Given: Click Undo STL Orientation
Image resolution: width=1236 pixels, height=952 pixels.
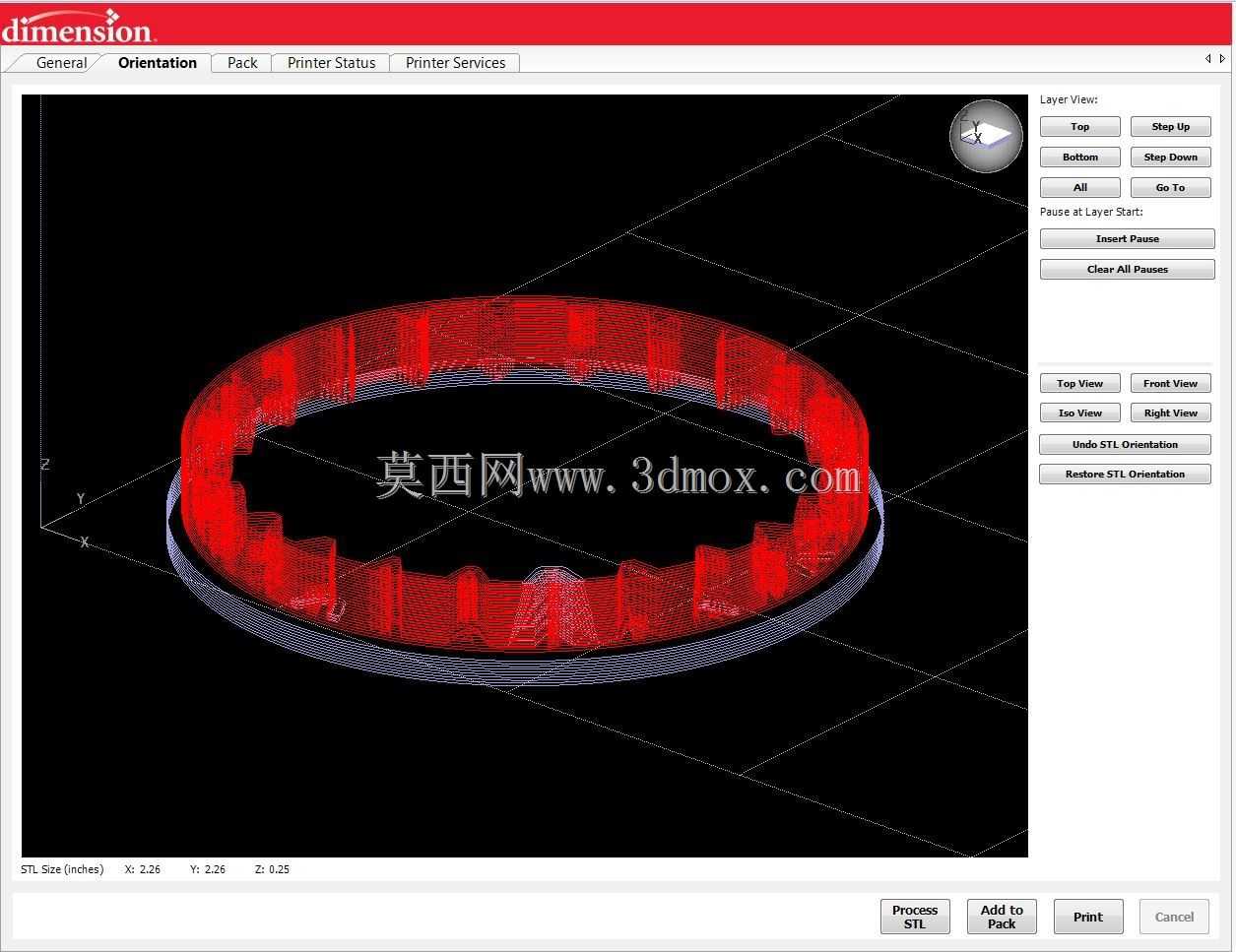Looking at the screenshot, I should (1125, 445).
